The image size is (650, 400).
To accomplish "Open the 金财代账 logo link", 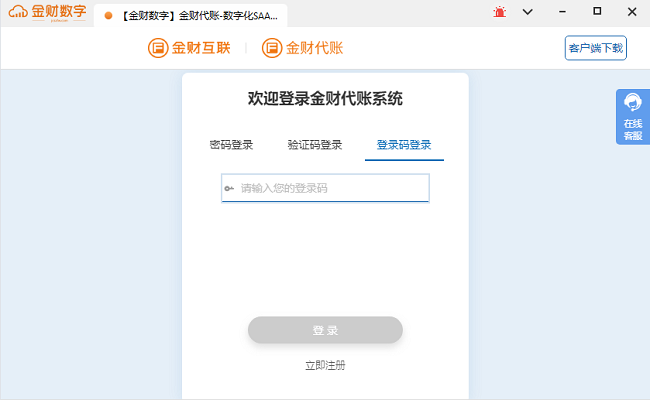I will tap(303, 48).
